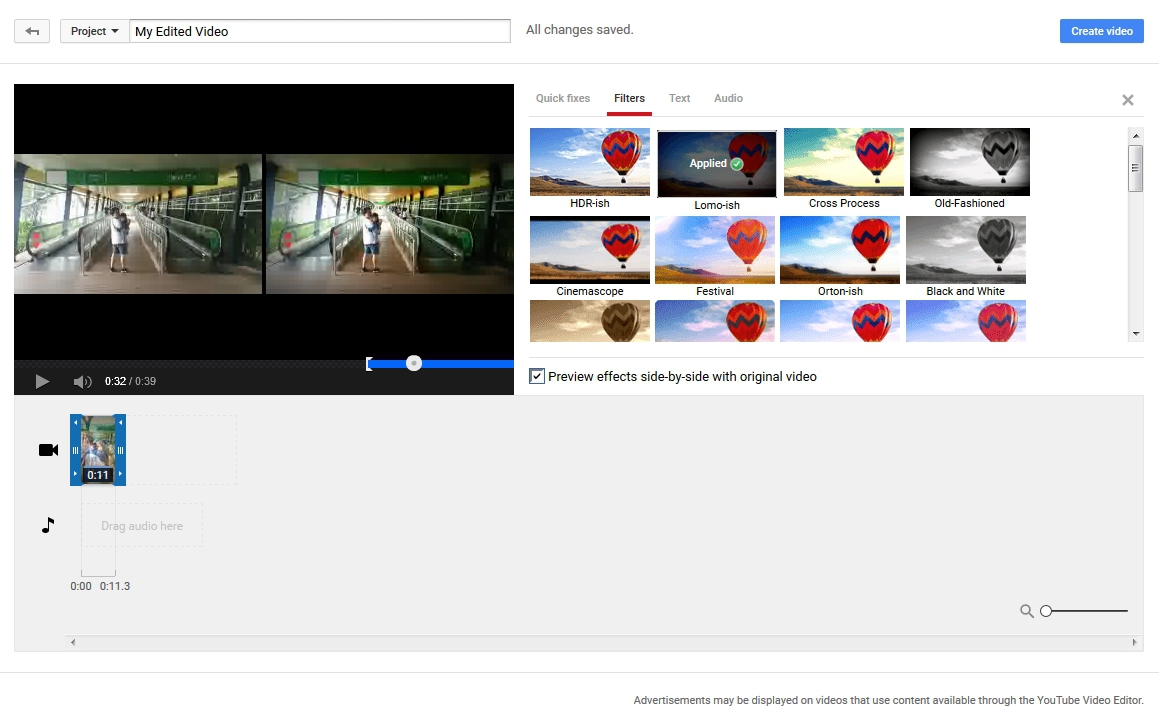Close the filters panel with X
Viewport: 1159px width, 720px height.
tap(1127, 100)
